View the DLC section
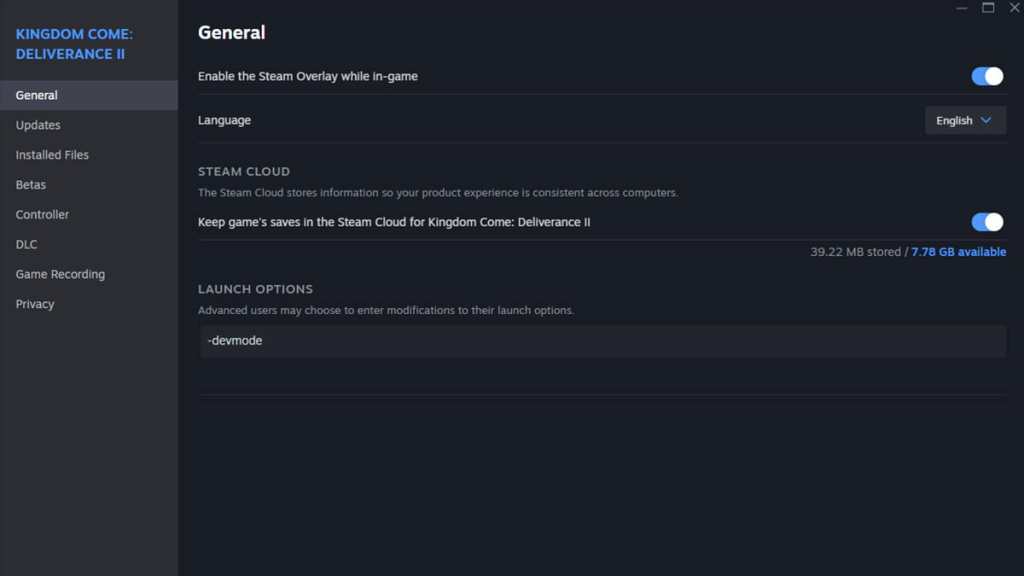Image resolution: width=1024 pixels, height=576 pixels. click(x=26, y=244)
